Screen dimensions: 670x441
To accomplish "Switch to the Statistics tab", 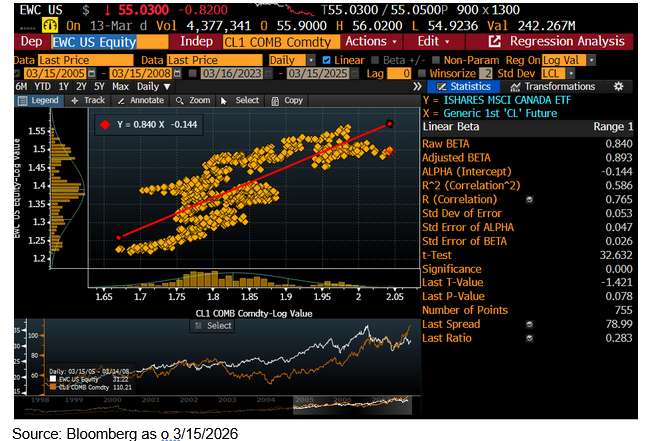I will [464, 87].
